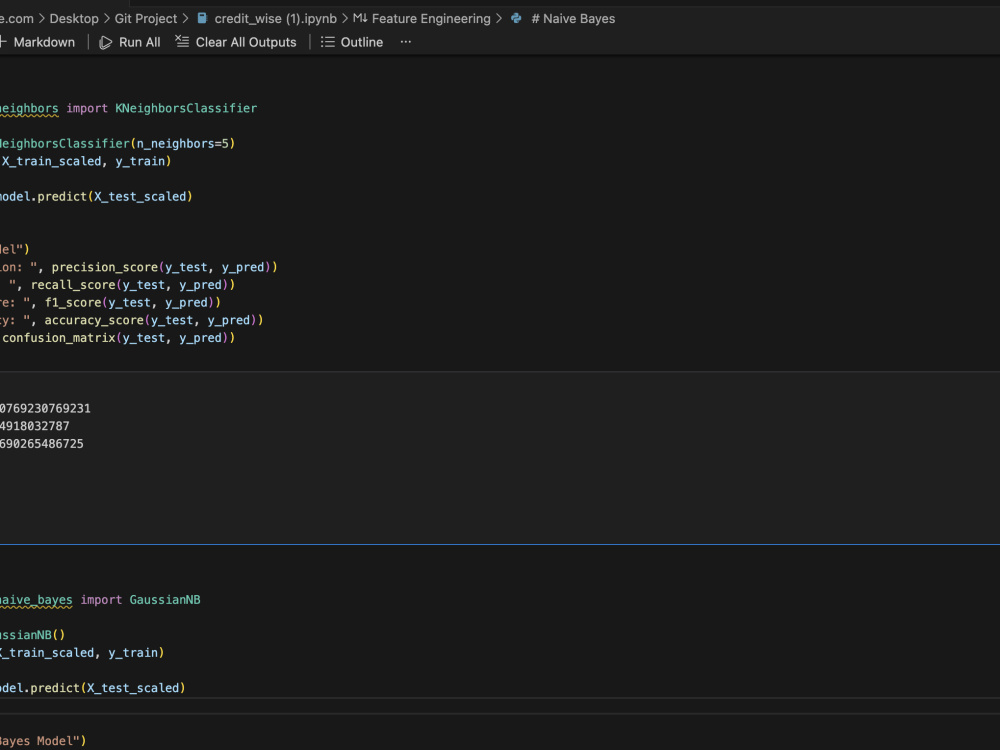Click recall_score function call
This screenshot has width=1000, height=750.
[73, 285]
